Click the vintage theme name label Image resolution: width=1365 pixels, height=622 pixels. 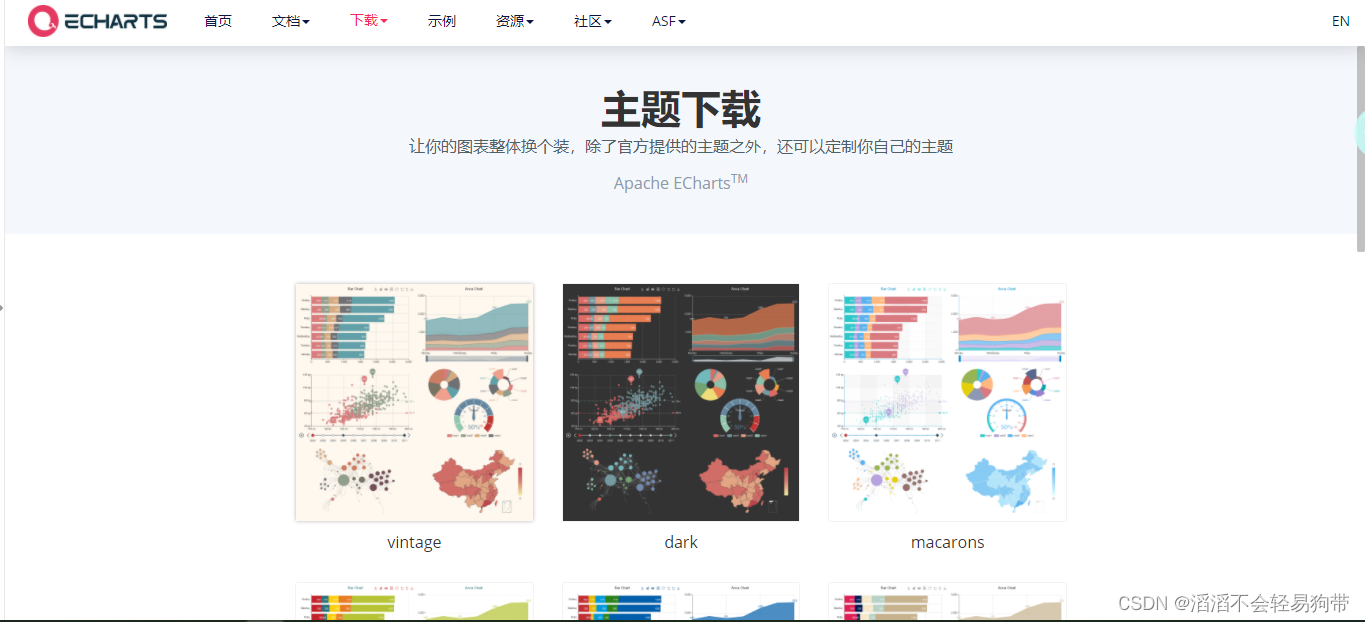coord(414,542)
